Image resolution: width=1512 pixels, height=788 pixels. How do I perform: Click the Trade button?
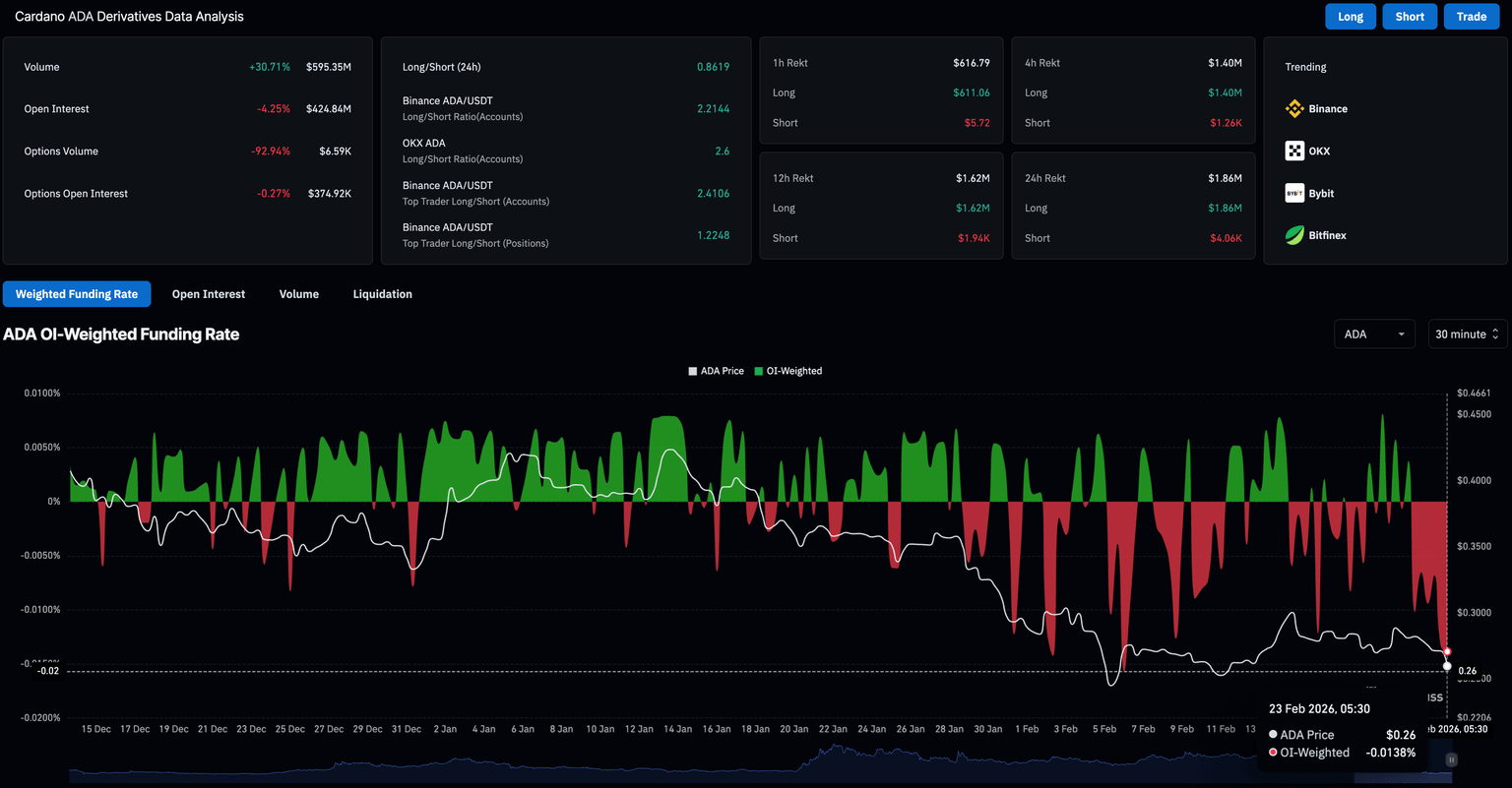point(1471,17)
